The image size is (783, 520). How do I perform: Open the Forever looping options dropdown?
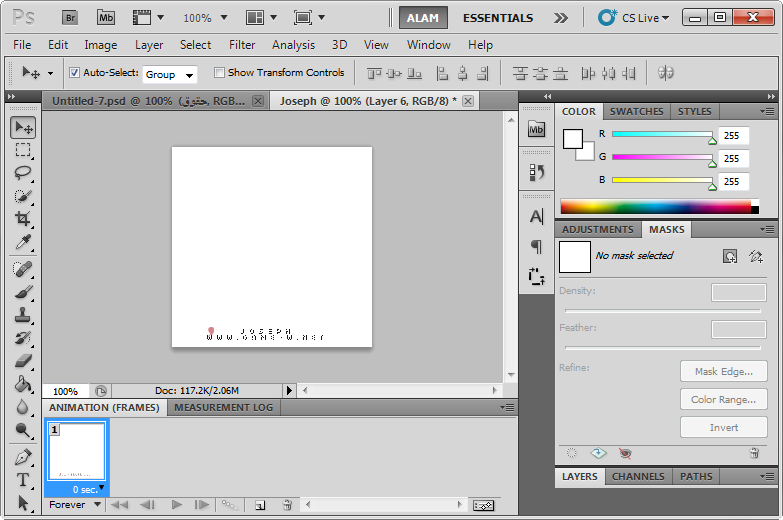[x=76, y=505]
